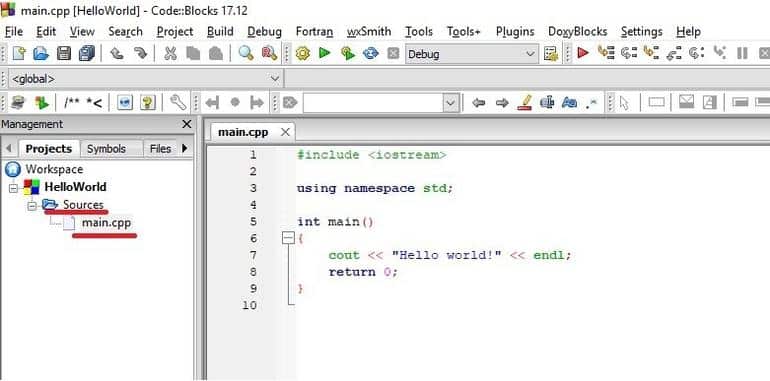Open the Edit menu

tap(46, 32)
